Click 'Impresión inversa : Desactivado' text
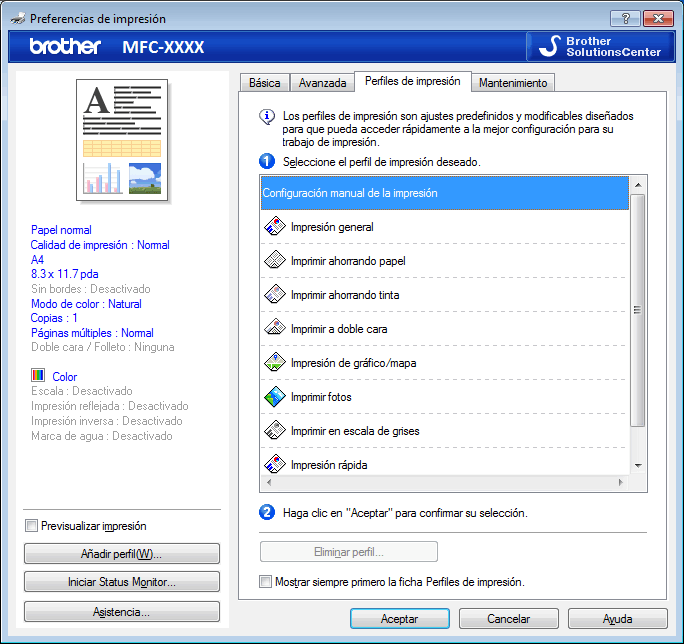The width and height of the screenshot is (684, 644). coord(106,421)
